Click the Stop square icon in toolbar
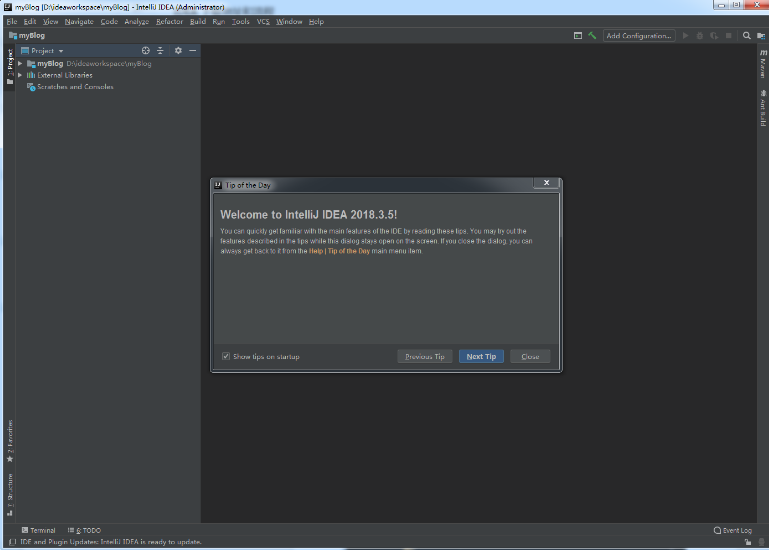The image size is (769, 550). 729,36
